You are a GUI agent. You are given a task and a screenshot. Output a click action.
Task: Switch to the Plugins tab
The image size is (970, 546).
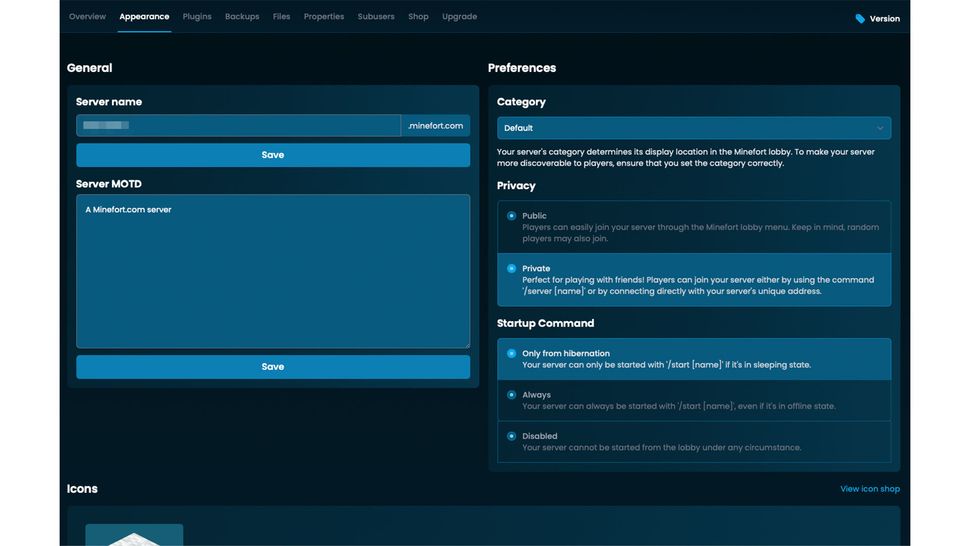click(197, 17)
